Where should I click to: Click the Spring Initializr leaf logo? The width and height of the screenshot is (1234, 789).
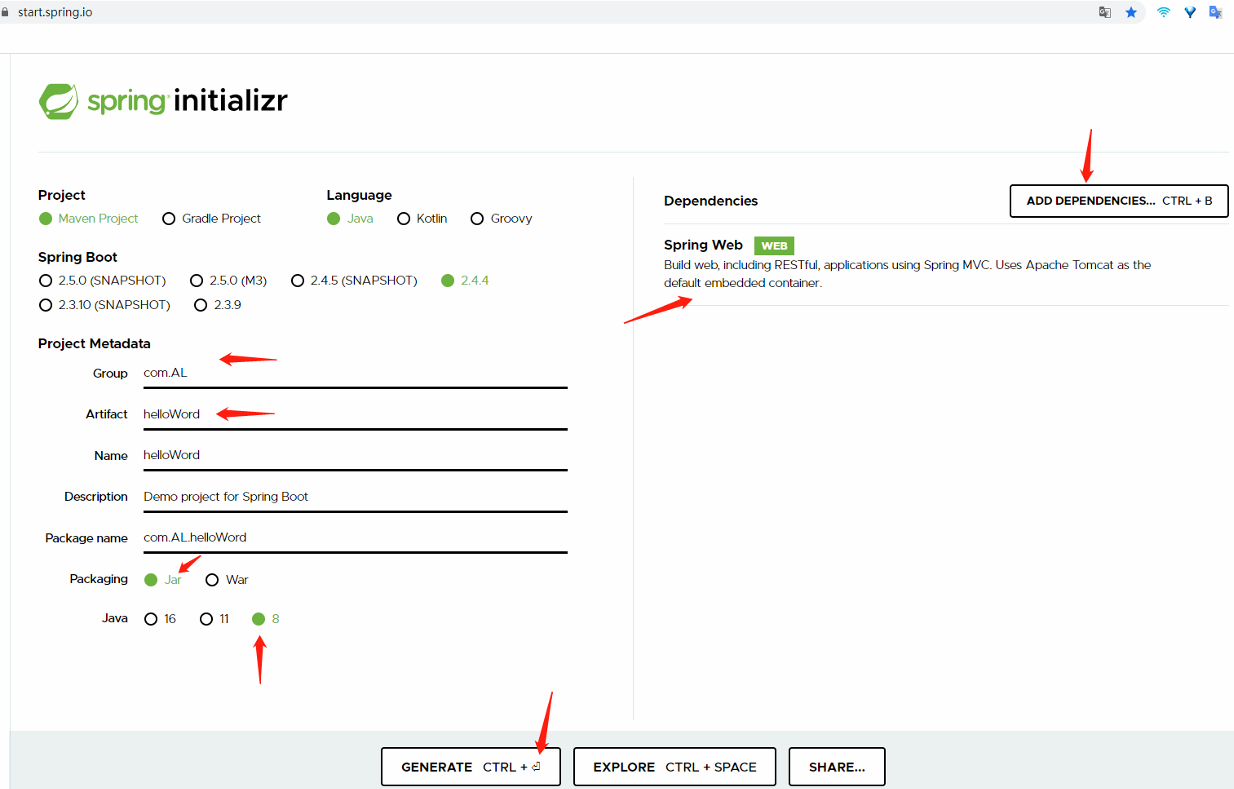(58, 101)
